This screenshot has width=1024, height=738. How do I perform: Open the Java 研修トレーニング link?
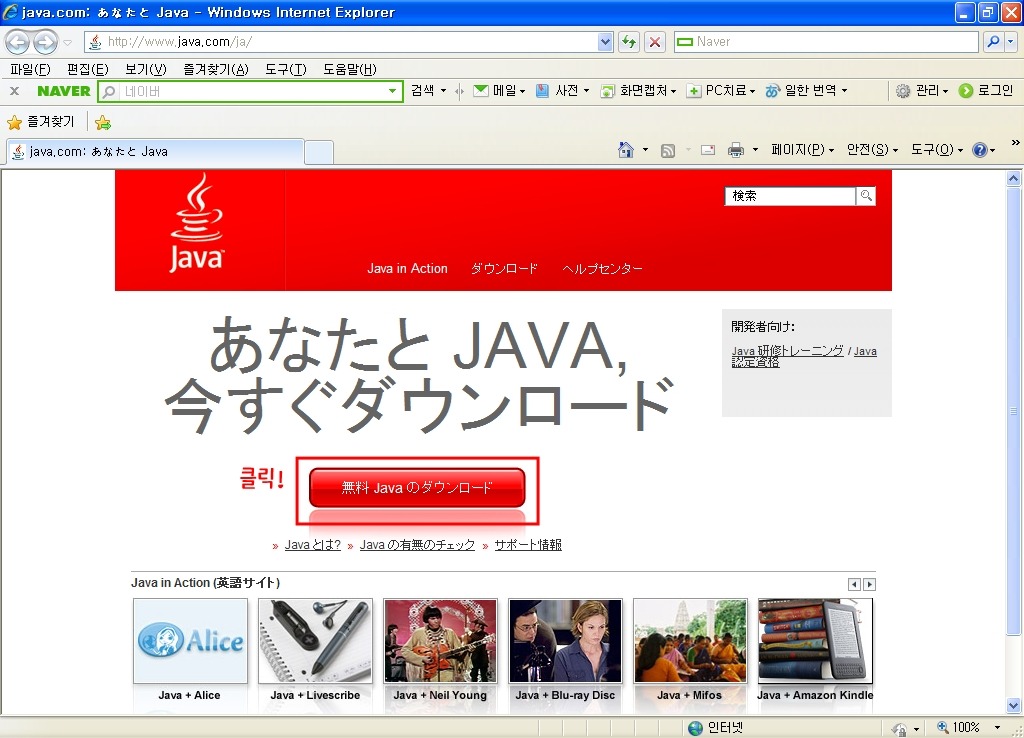pos(788,351)
